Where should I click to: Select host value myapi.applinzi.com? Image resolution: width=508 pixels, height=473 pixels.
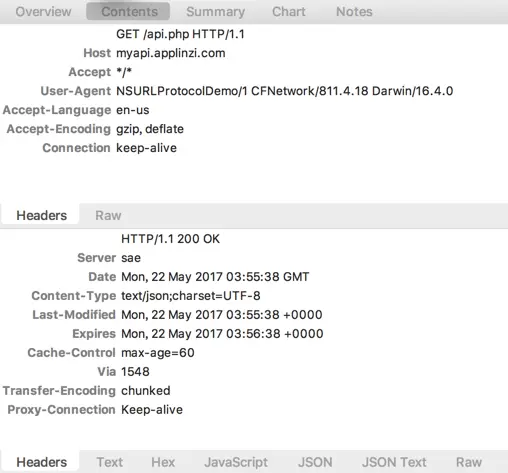coord(171,53)
